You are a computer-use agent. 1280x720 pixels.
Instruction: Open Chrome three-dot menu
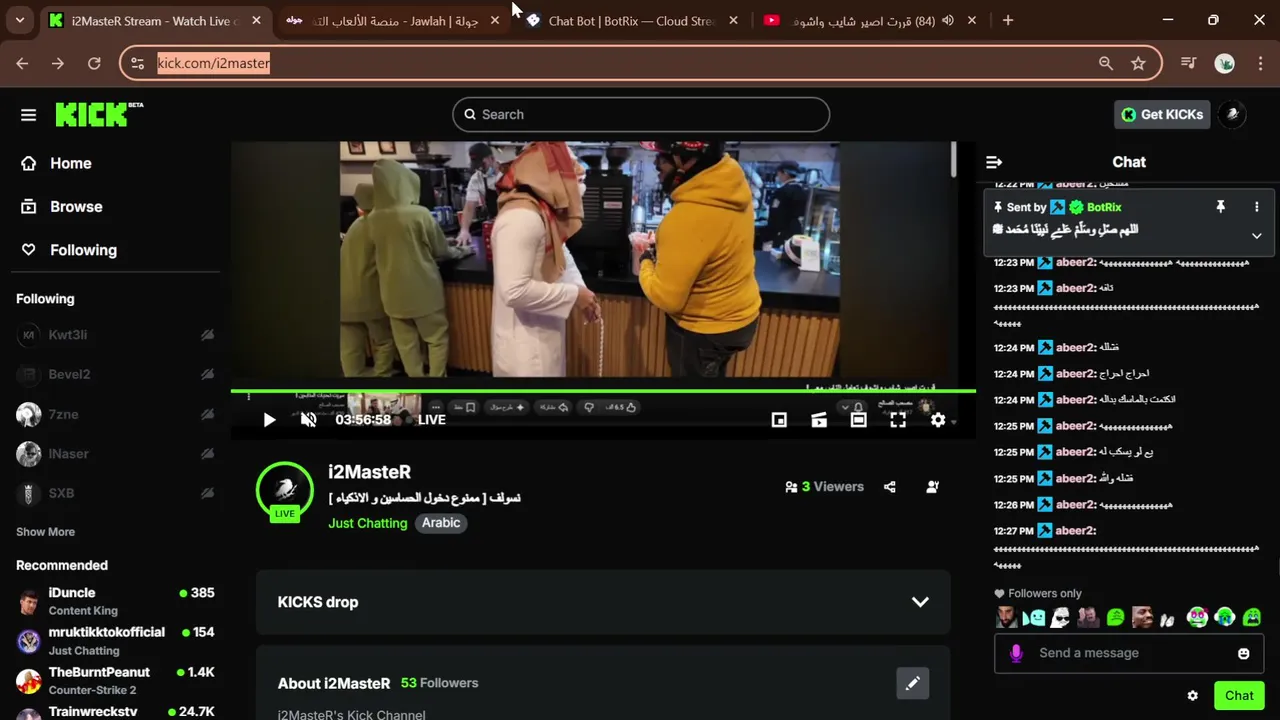(1259, 63)
